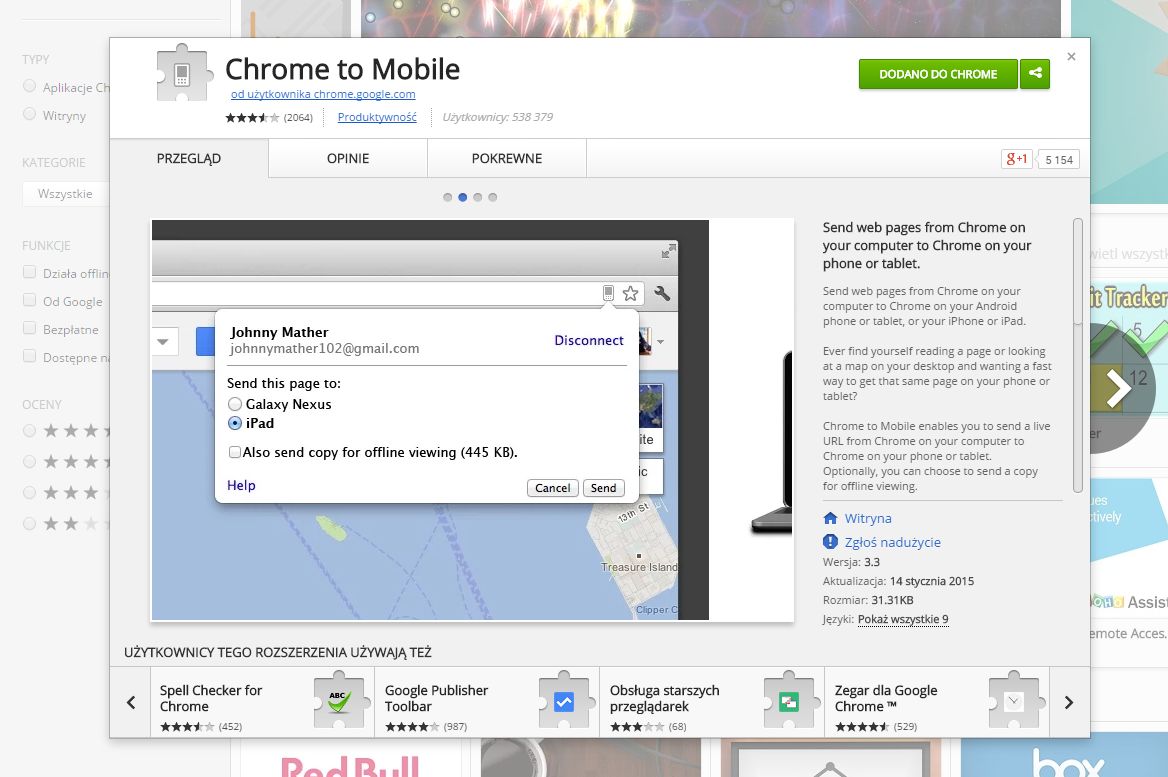Select Aplikacje Chrome type radio option
Screen dimensions: 1168x777
30,86
